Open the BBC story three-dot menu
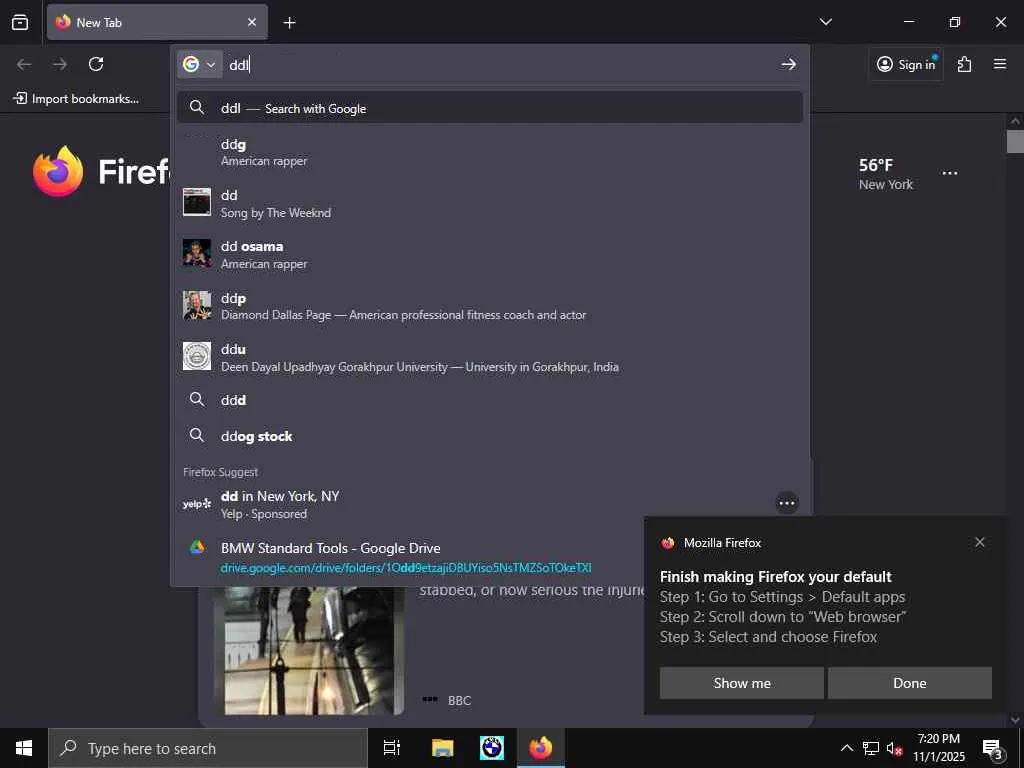Viewport: 1024px width, 768px height. click(x=430, y=699)
